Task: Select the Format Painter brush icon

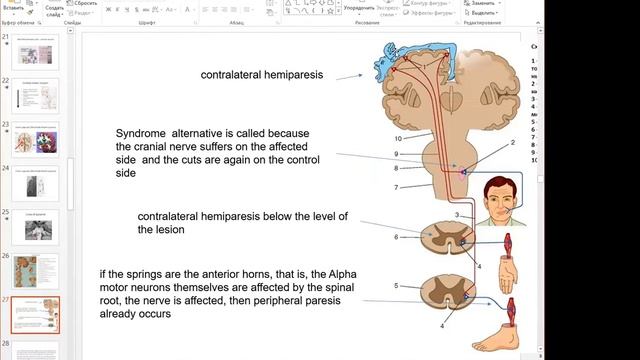Action: pyautogui.click(x=30, y=12)
